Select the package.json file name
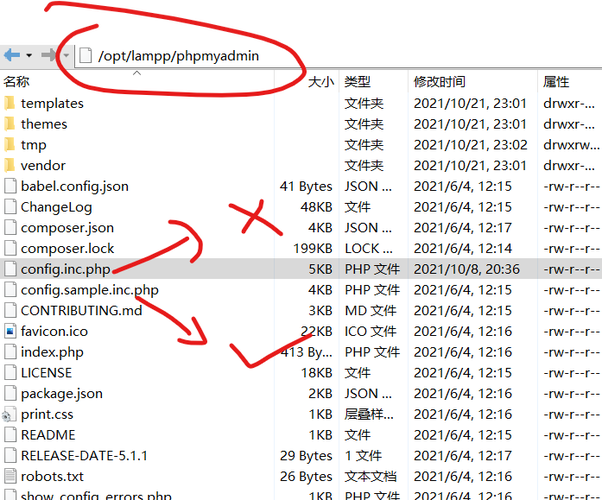The image size is (602, 500). tap(61, 394)
